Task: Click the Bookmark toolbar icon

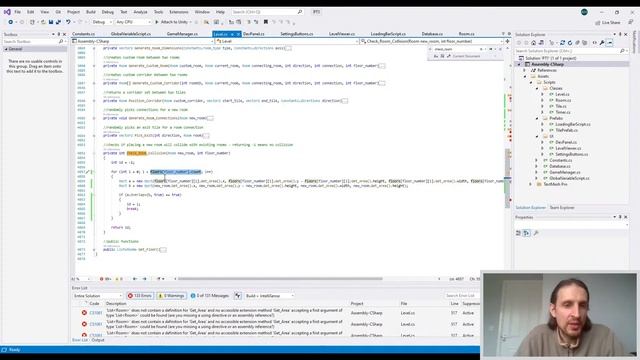Action: (x=266, y=22)
